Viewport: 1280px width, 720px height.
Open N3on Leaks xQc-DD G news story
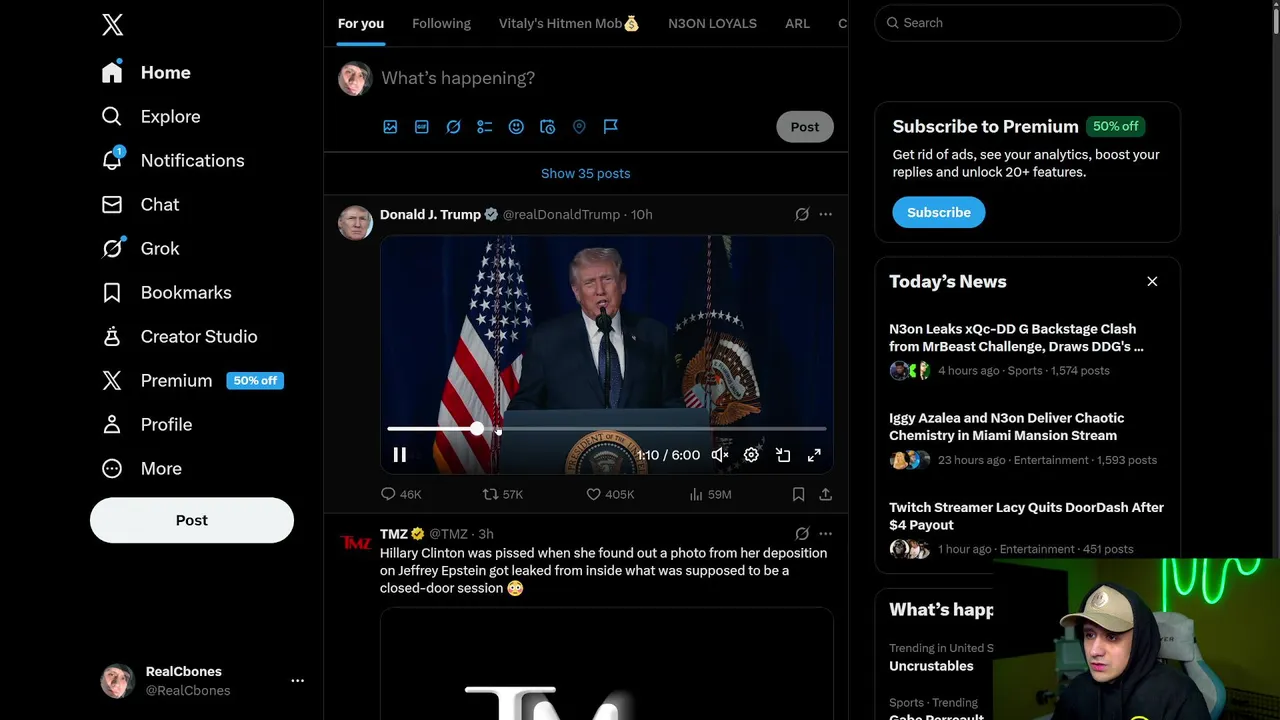tap(1028, 349)
